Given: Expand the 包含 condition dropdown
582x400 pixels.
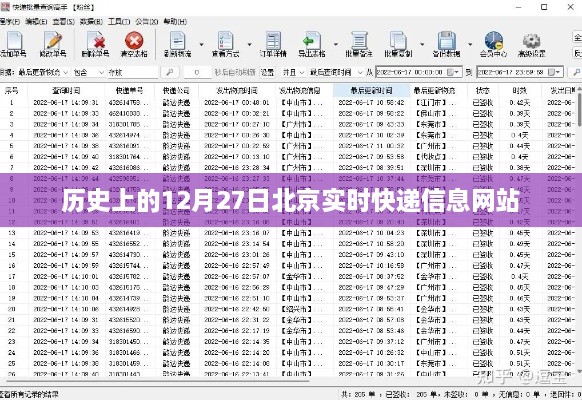Looking at the screenshot, I should pyautogui.click(x=89, y=72).
